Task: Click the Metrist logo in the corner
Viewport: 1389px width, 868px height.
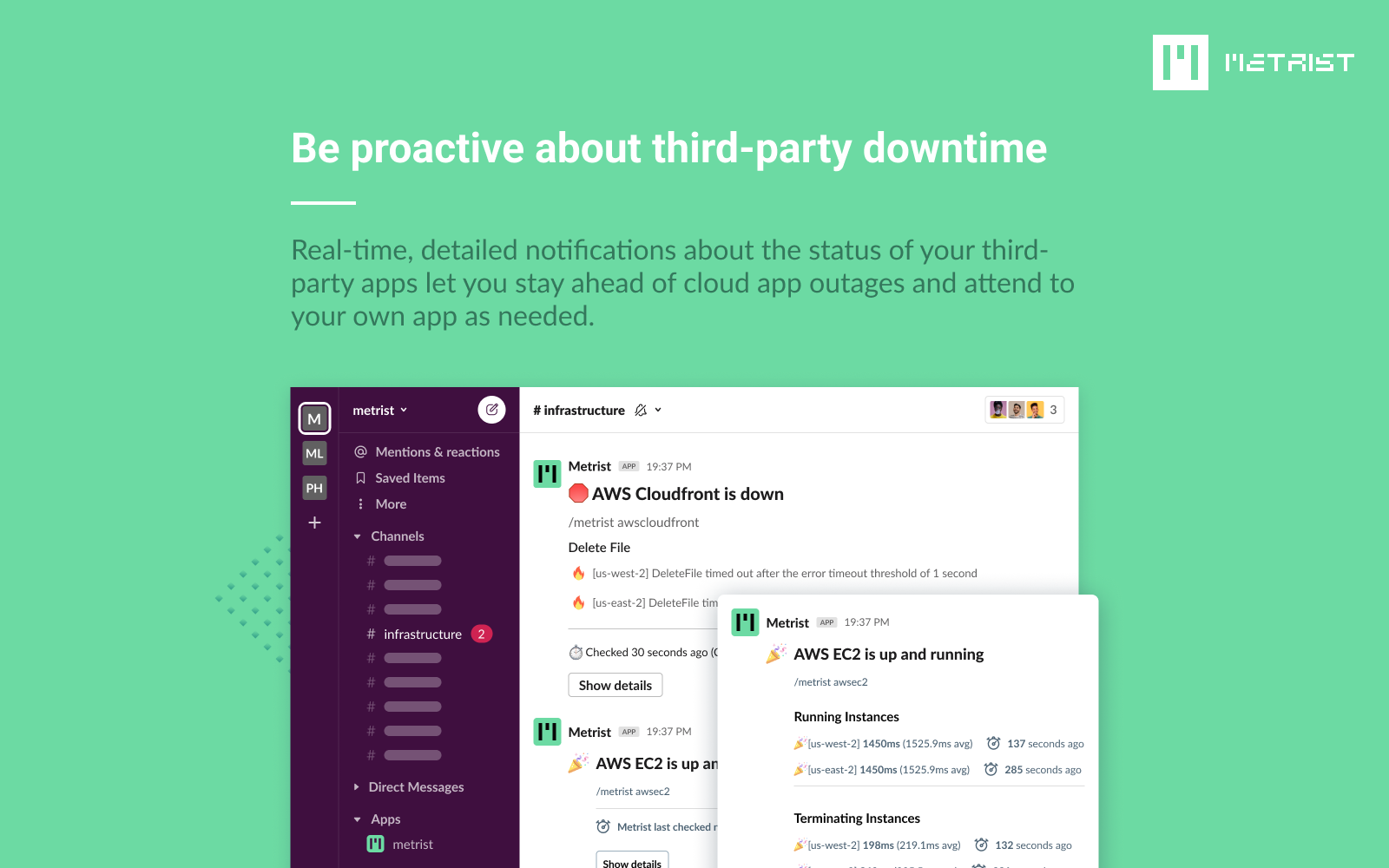Action: click(x=1254, y=62)
